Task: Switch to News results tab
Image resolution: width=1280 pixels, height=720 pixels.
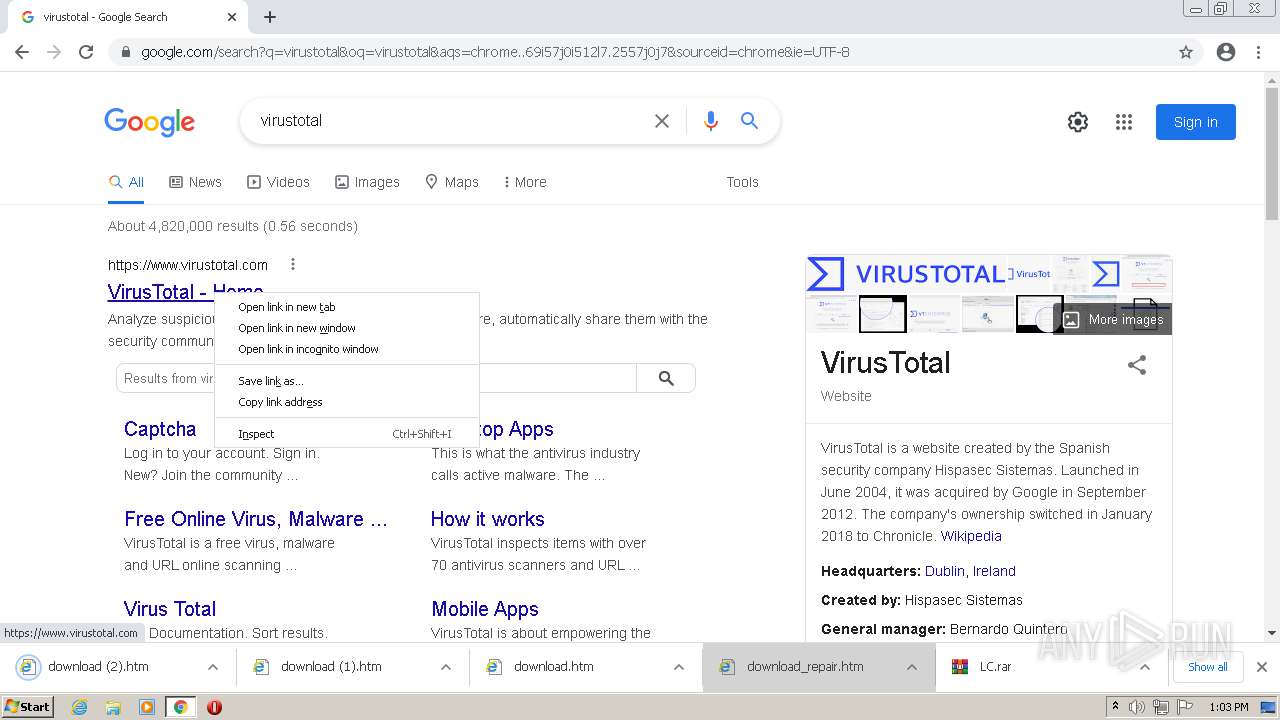Action: click(195, 182)
